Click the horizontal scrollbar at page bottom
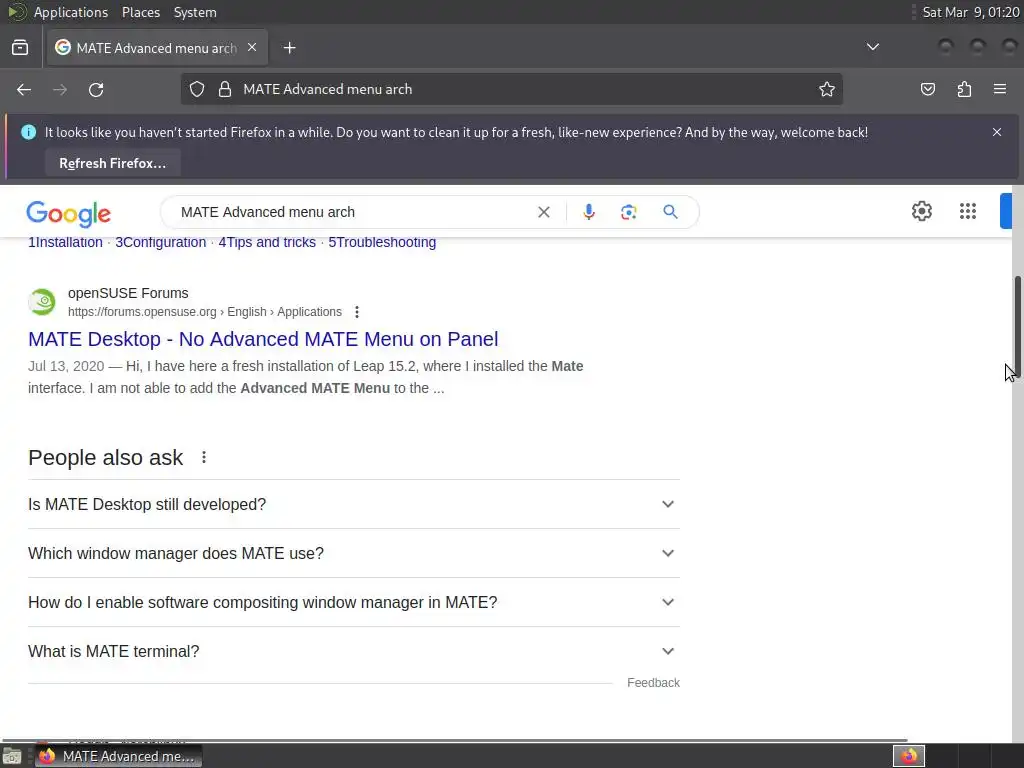Screen dimensions: 1024x768 point(455,740)
